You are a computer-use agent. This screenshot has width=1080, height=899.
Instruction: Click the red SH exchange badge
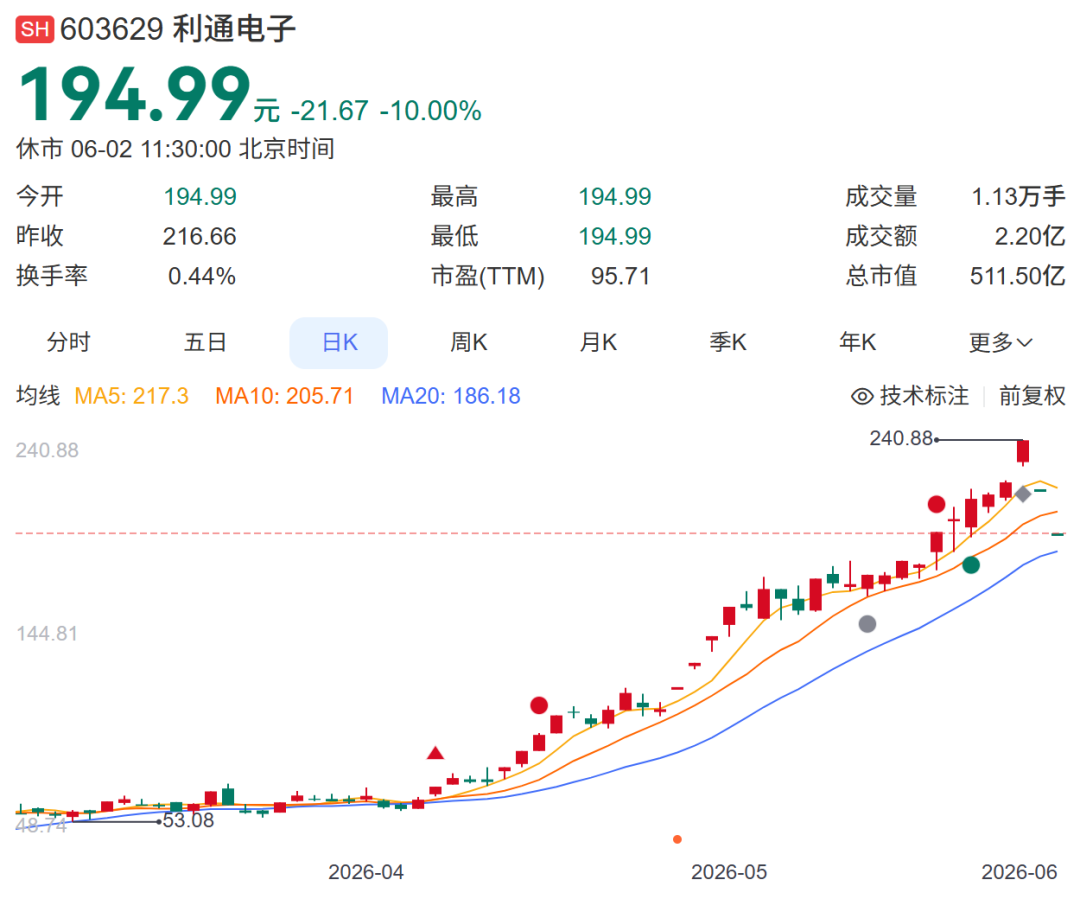pos(34,30)
